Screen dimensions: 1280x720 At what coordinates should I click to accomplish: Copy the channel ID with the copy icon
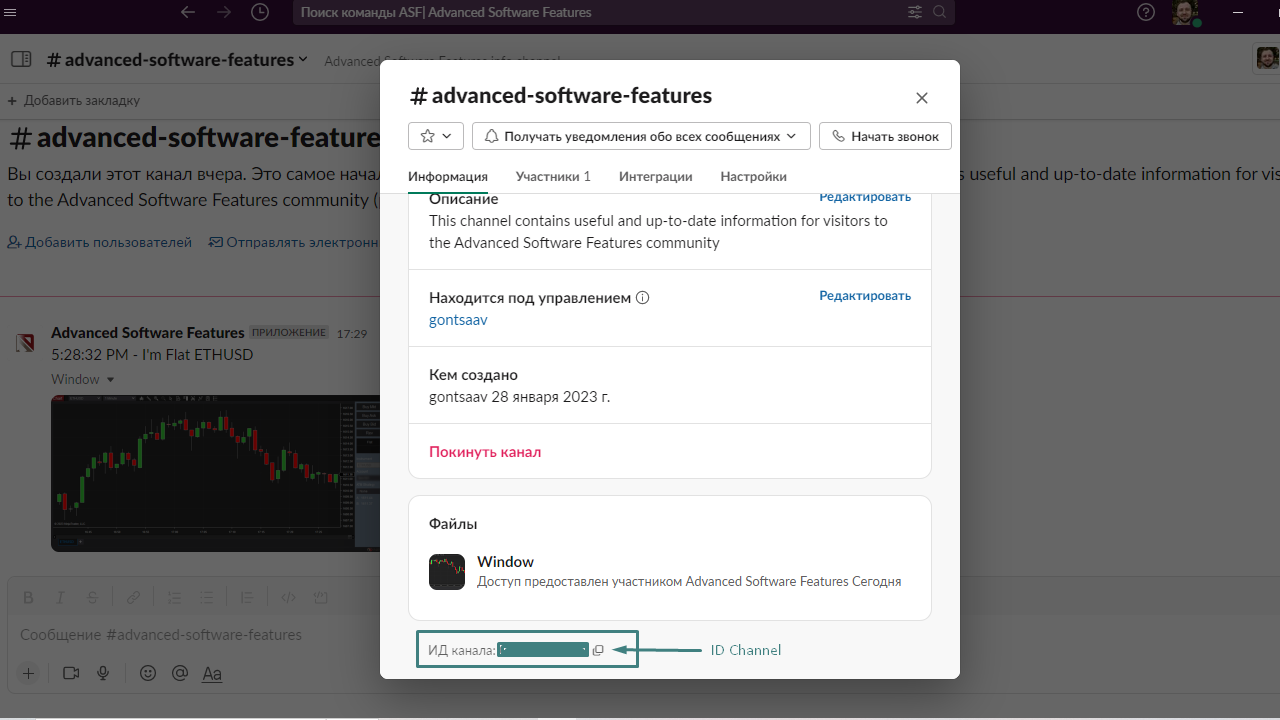point(597,649)
